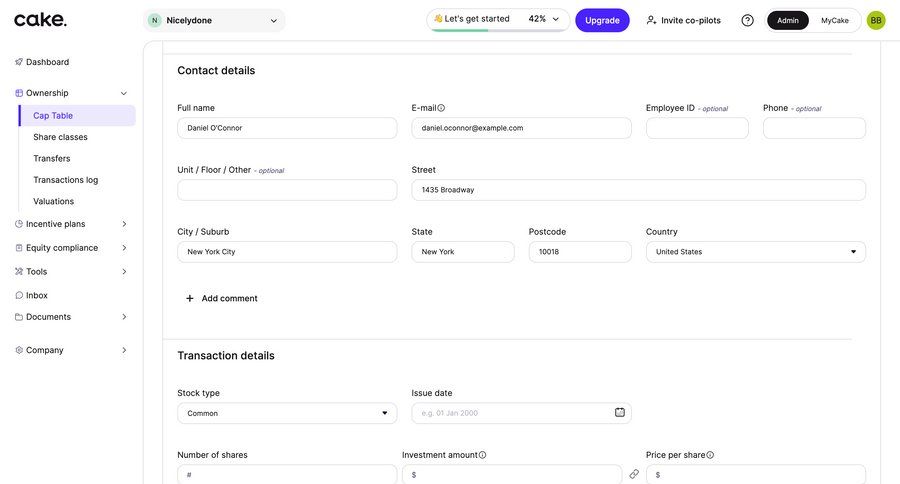Click the Full name input field
900x484 pixels.
tap(287, 128)
